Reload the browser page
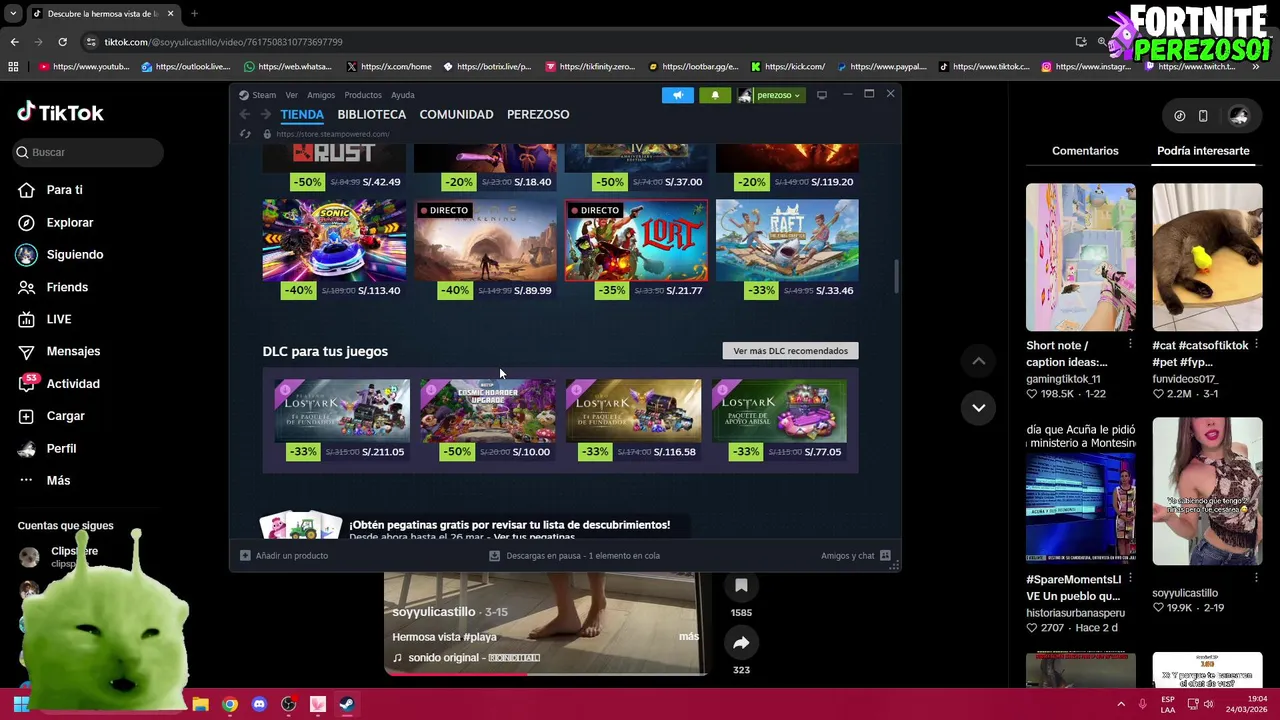The height and width of the screenshot is (720, 1280). 62,42
